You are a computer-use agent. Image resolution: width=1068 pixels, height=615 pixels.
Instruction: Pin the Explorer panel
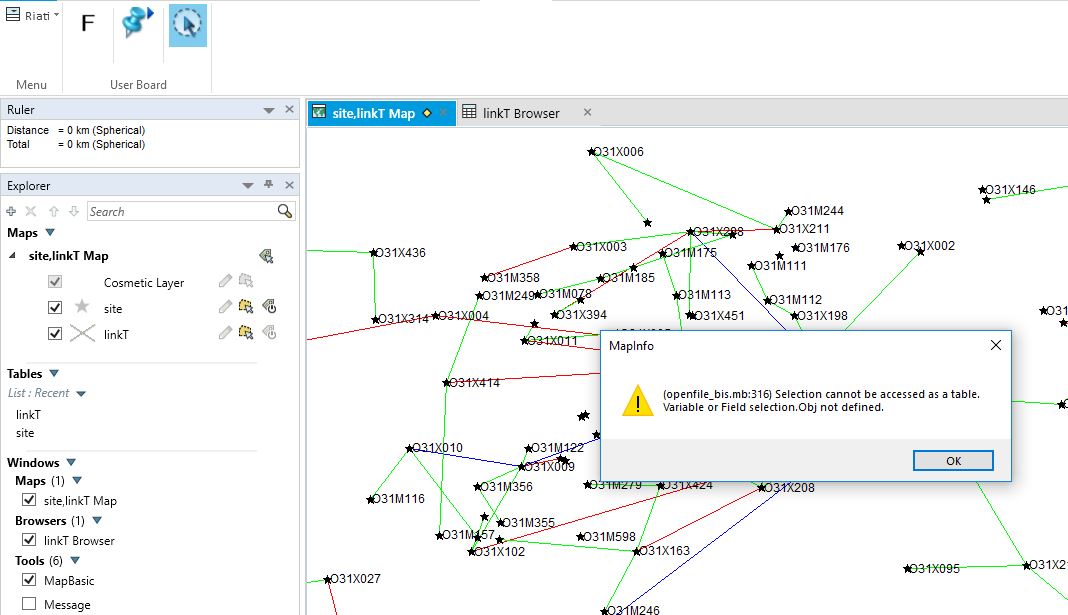tap(269, 185)
